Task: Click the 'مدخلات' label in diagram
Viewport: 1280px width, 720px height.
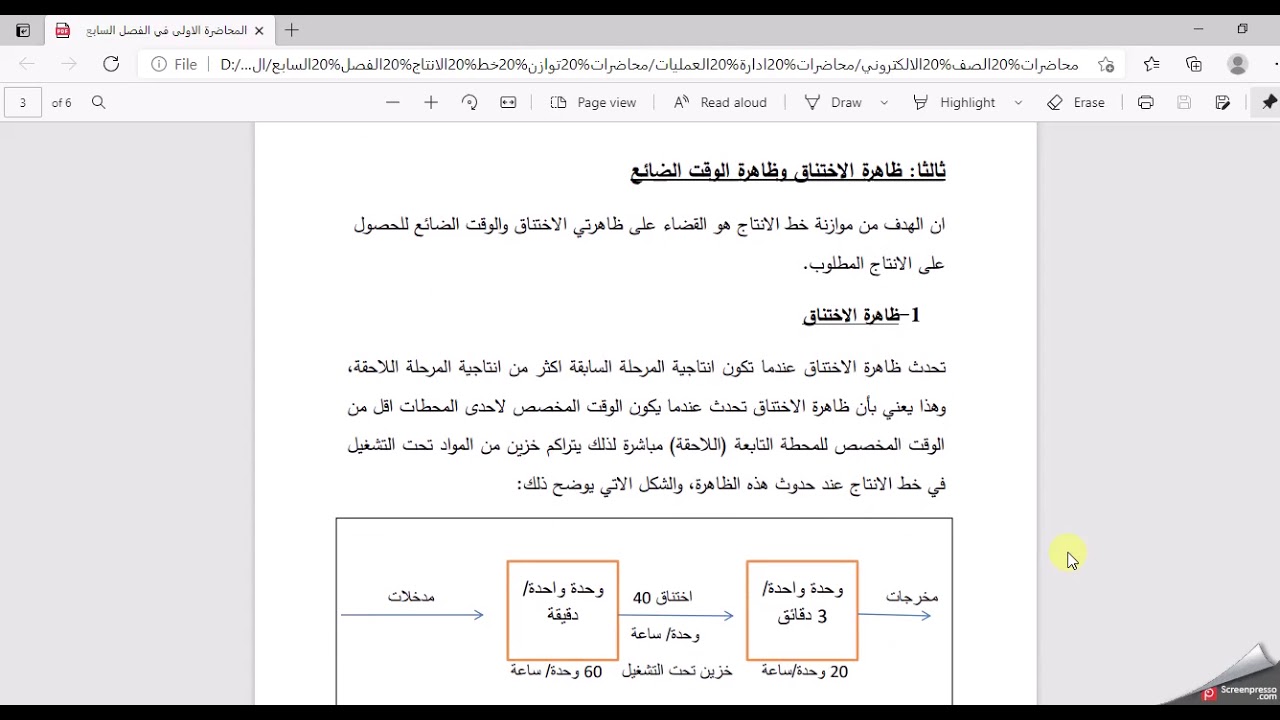Action: tap(411, 596)
